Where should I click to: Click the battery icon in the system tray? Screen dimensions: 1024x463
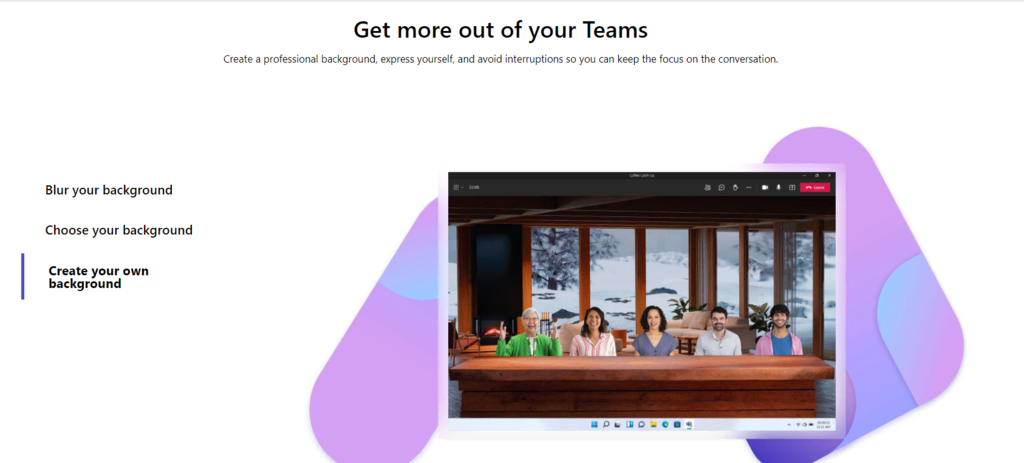point(811,424)
